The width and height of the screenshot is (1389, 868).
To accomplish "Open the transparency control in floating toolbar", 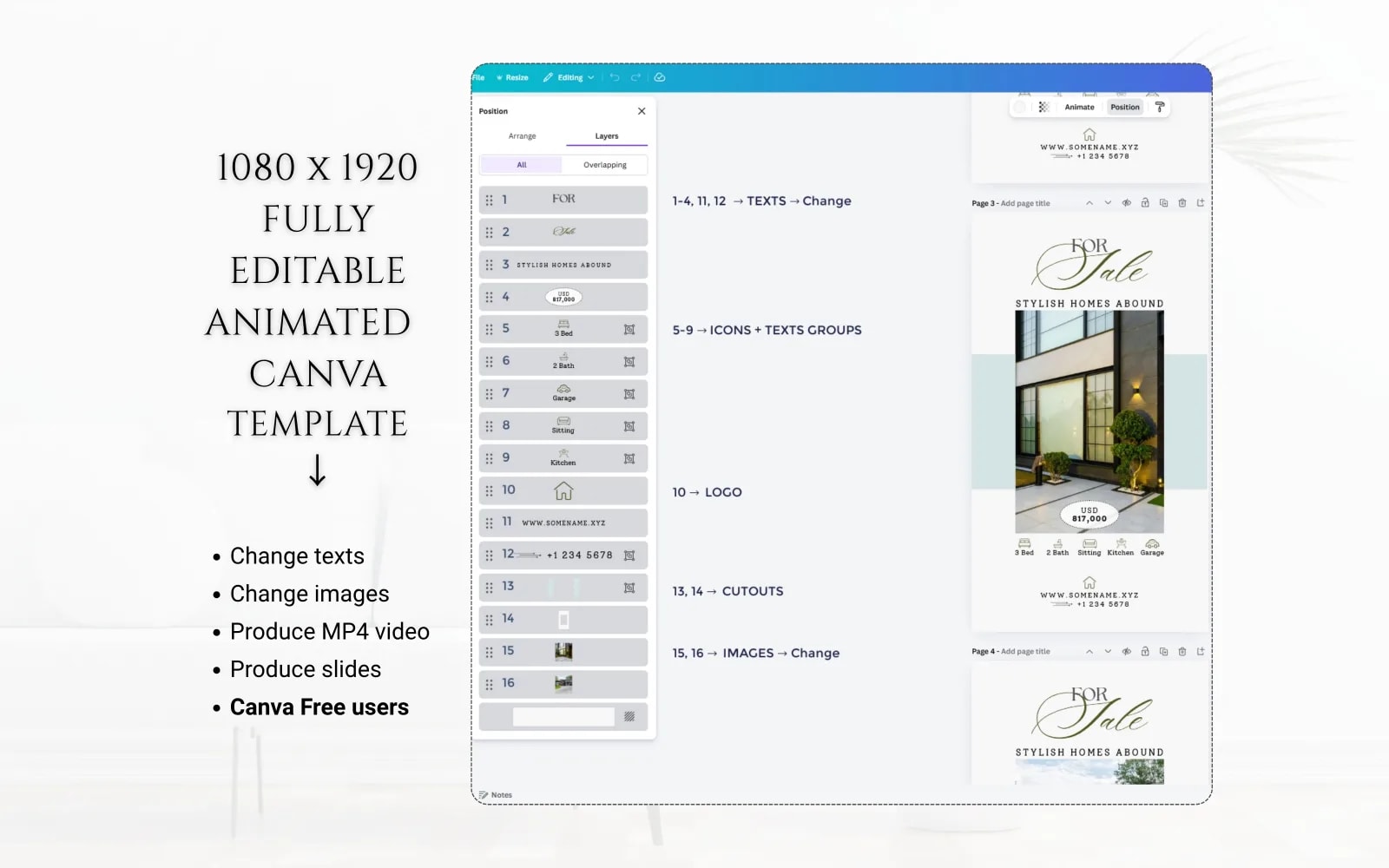I will (1043, 108).
